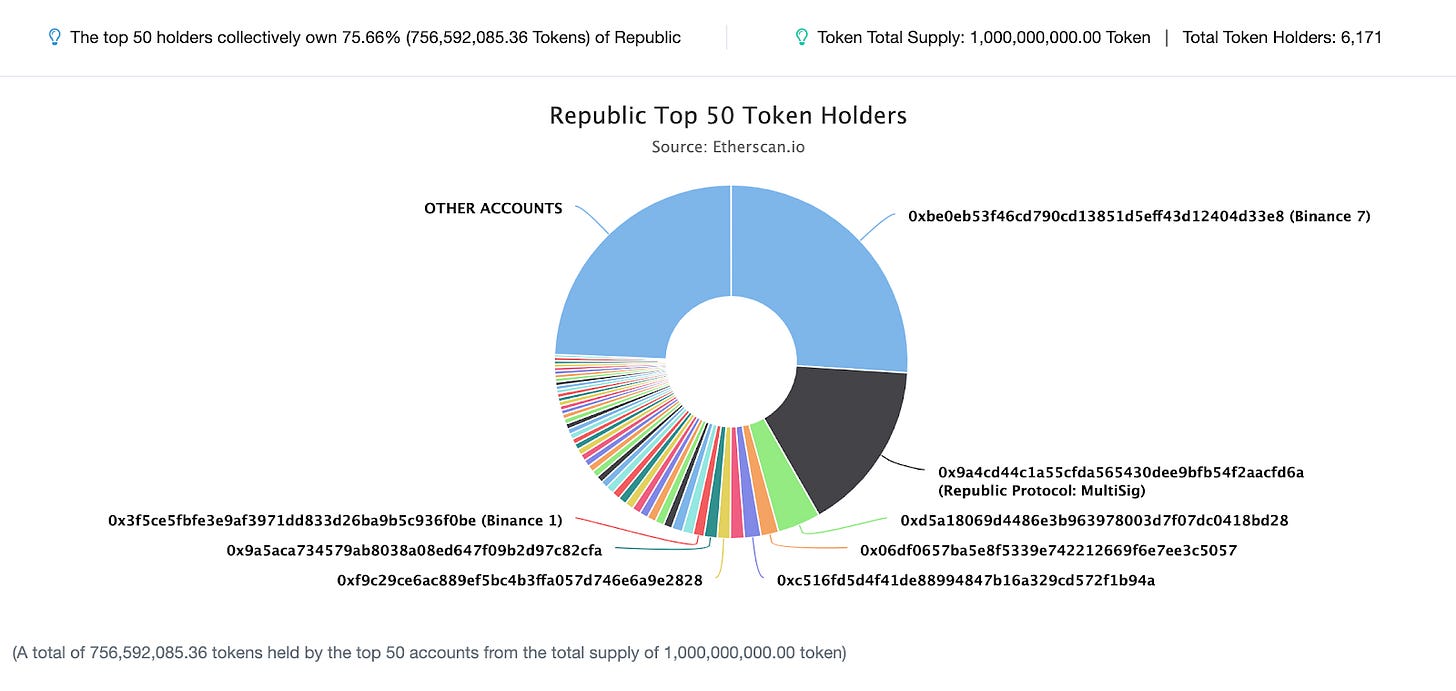
Task: Select the OTHER ACCOUNTS pie slice
Action: pyautogui.click(x=643, y=270)
